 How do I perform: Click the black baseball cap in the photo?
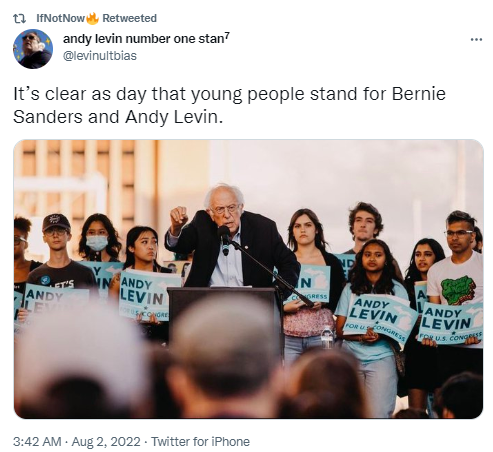tap(56, 222)
